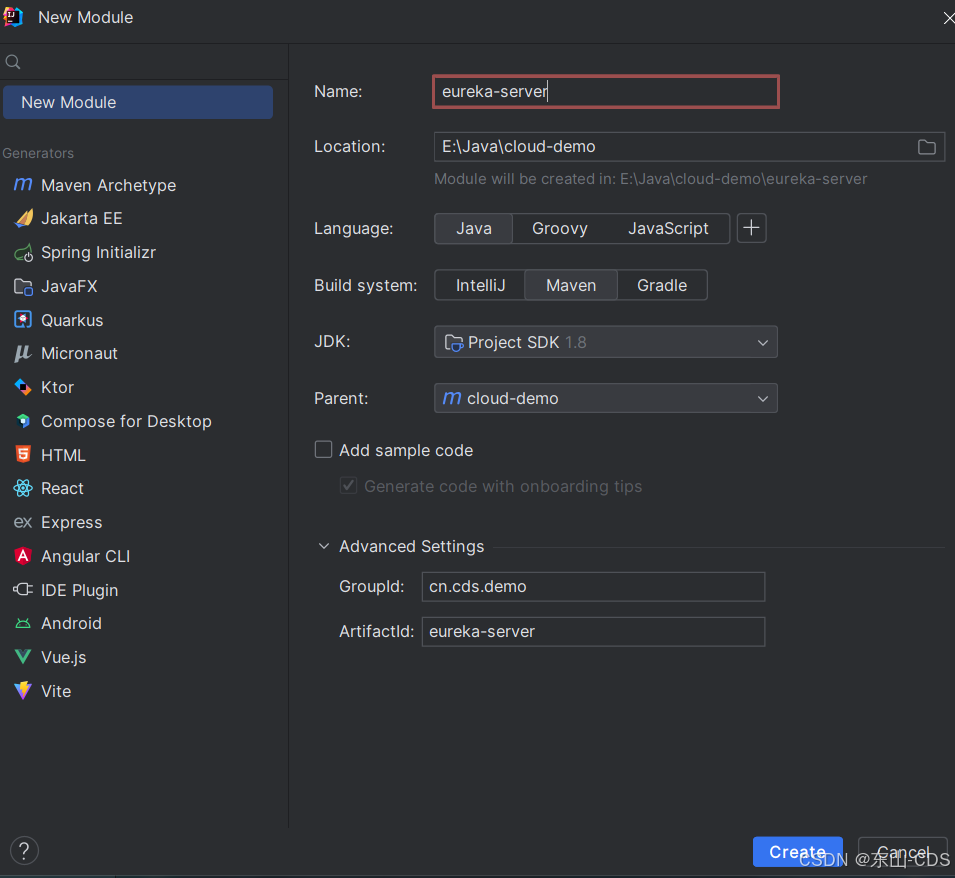Select JavaScript as the language
The height and width of the screenshot is (878, 955).
click(668, 228)
